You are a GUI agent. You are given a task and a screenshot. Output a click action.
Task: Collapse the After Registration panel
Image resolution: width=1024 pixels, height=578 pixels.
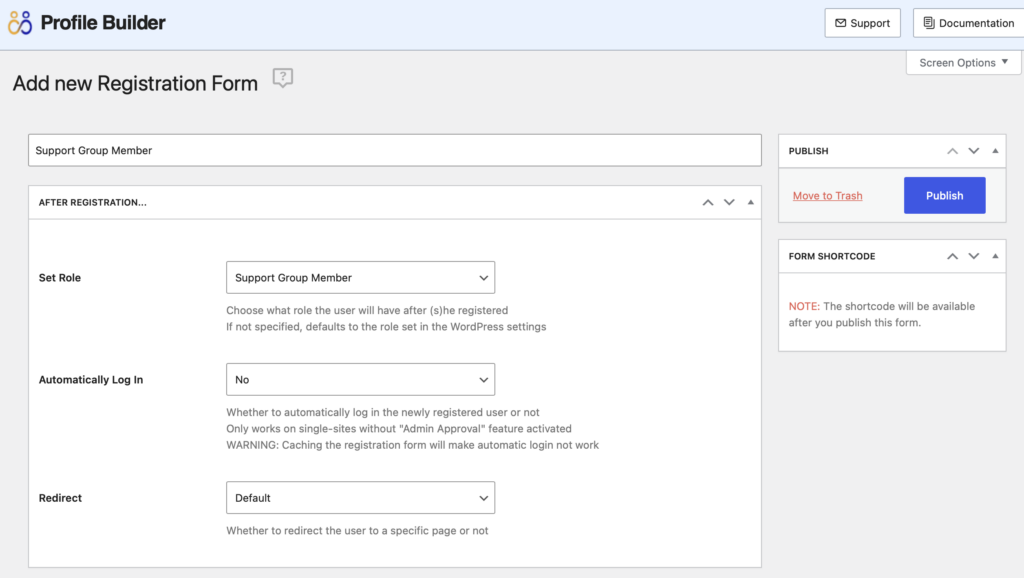(751, 202)
